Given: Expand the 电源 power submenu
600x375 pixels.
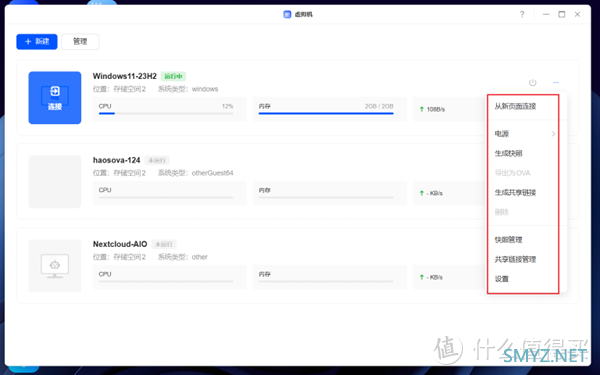Looking at the screenshot, I should click(524, 134).
